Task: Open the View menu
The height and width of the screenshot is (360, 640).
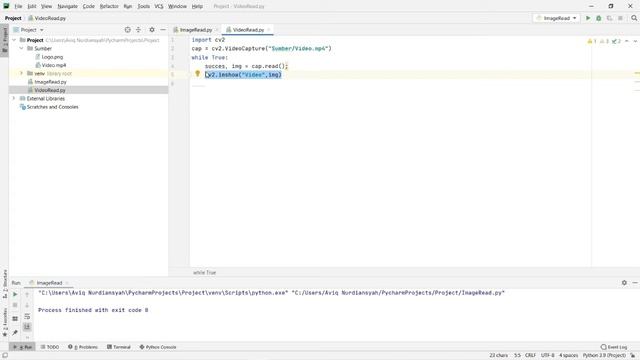Action: click(x=47, y=6)
